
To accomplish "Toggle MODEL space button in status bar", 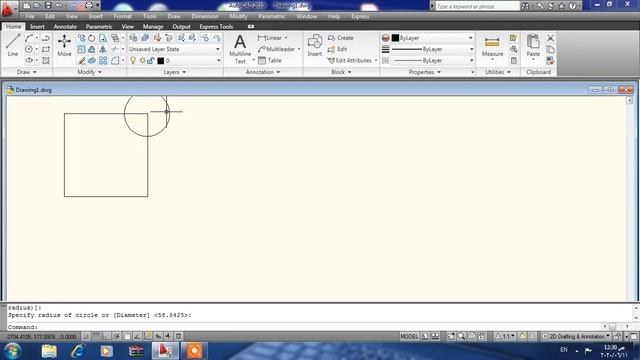I will coord(409,336).
